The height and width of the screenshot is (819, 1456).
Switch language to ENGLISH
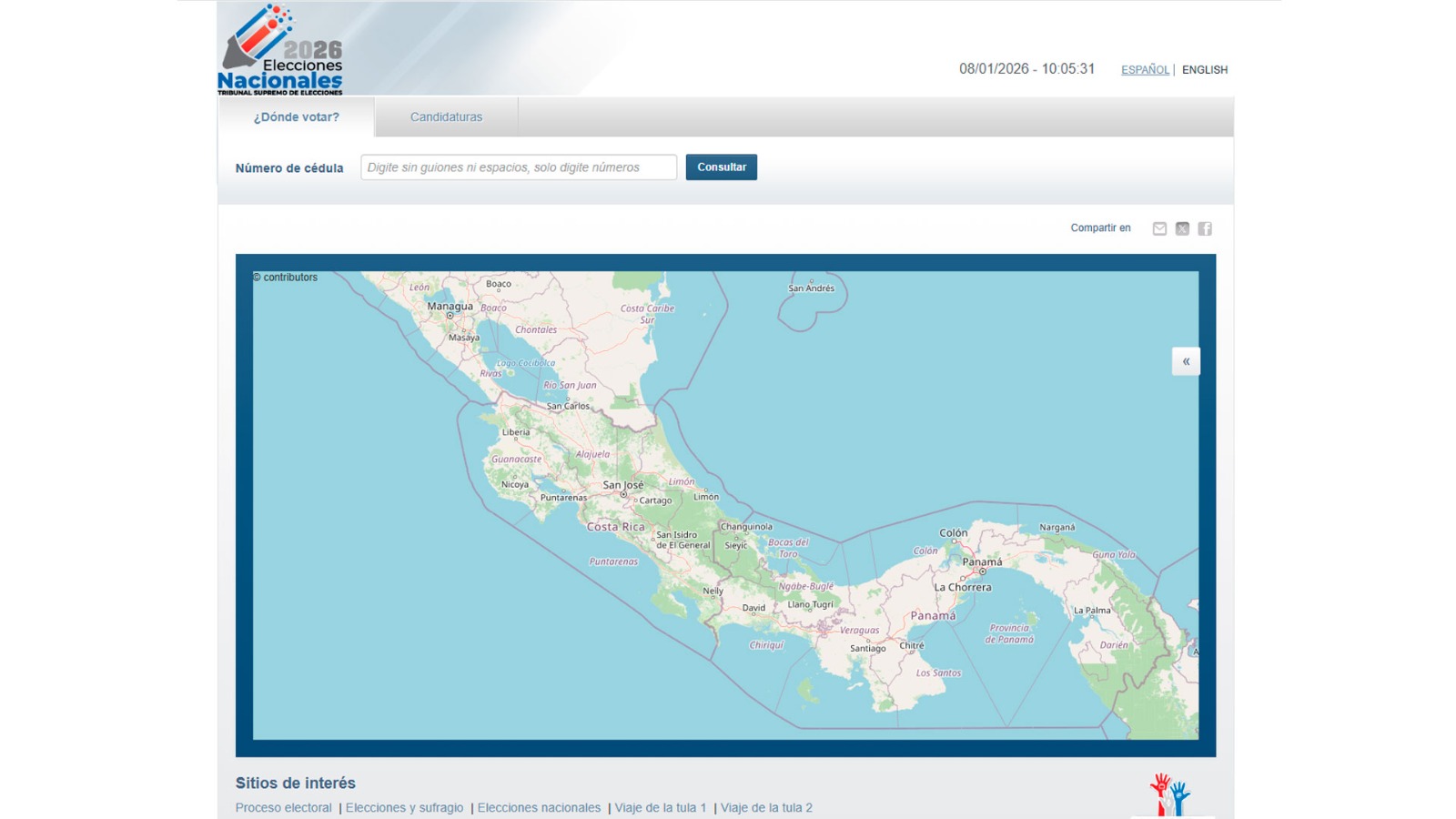tap(1204, 70)
